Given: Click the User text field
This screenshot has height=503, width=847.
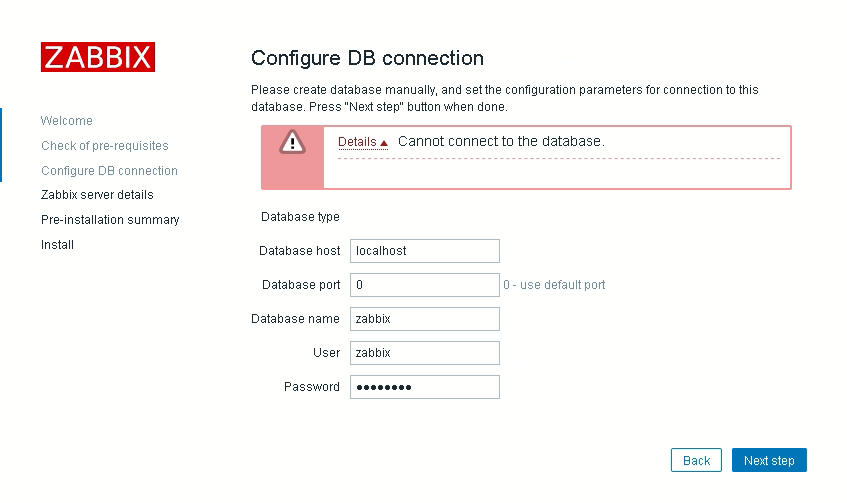Looking at the screenshot, I should 425,353.
